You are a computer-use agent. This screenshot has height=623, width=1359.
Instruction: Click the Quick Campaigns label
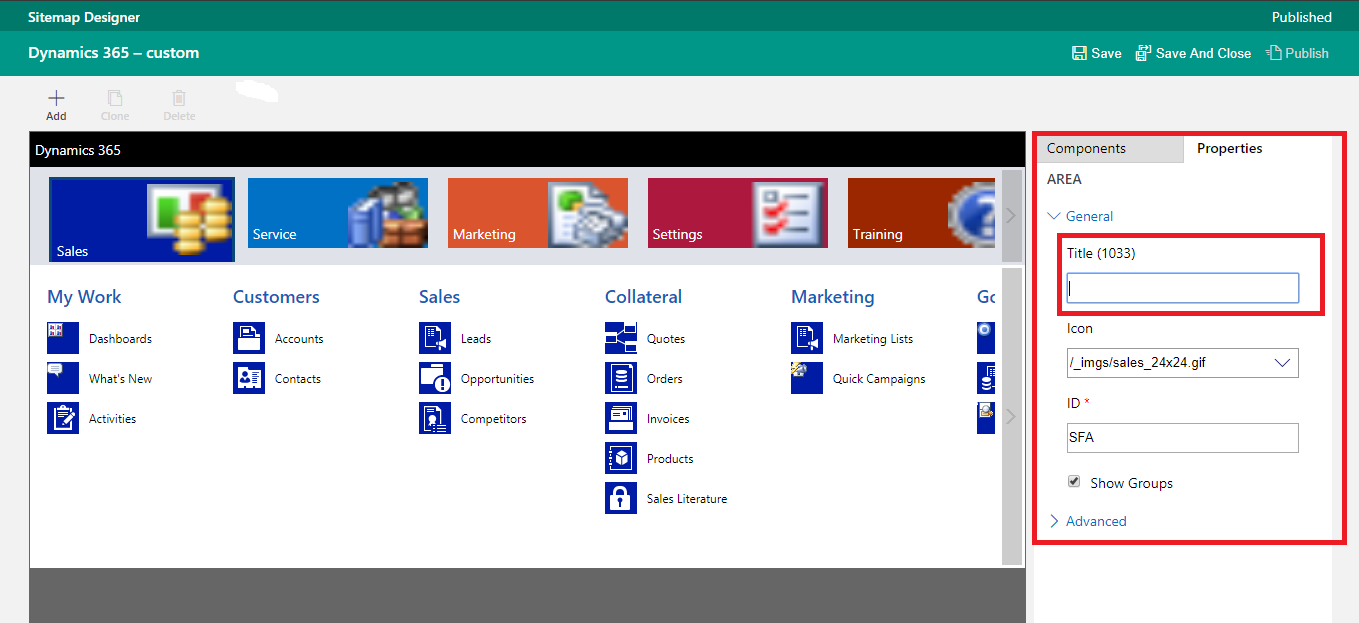(x=879, y=379)
